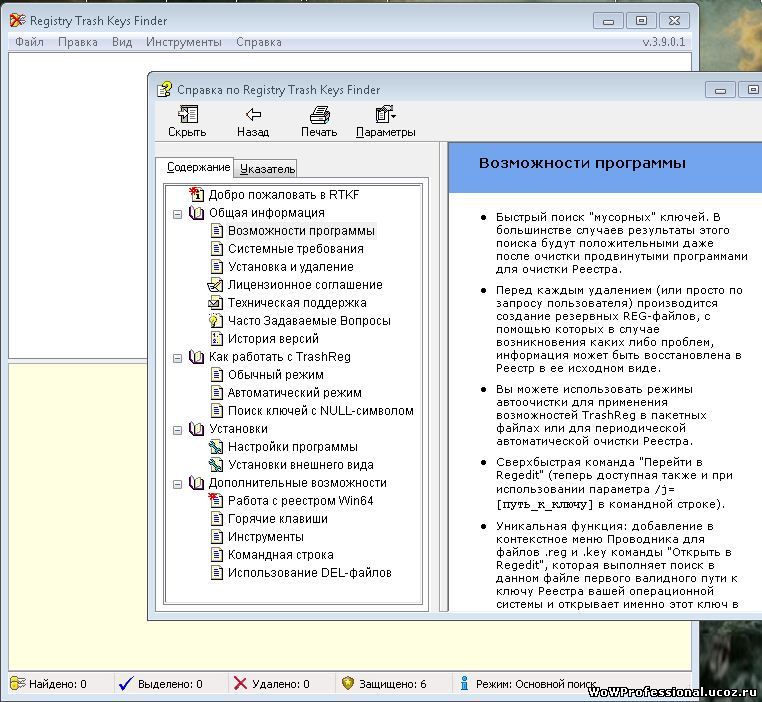
Task: Open the Автоматический режим topic
Action: (294, 393)
